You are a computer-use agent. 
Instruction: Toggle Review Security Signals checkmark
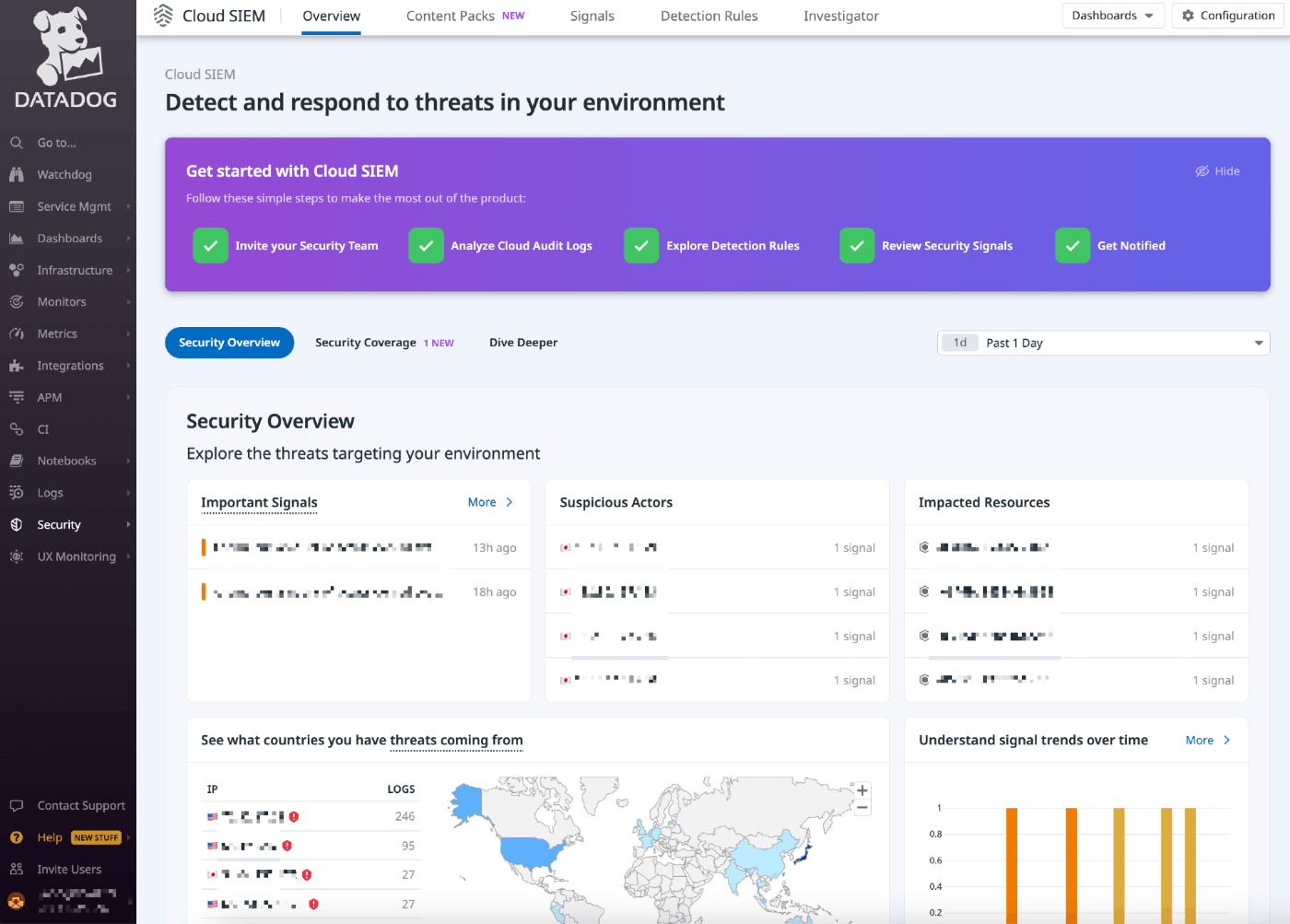tap(857, 246)
